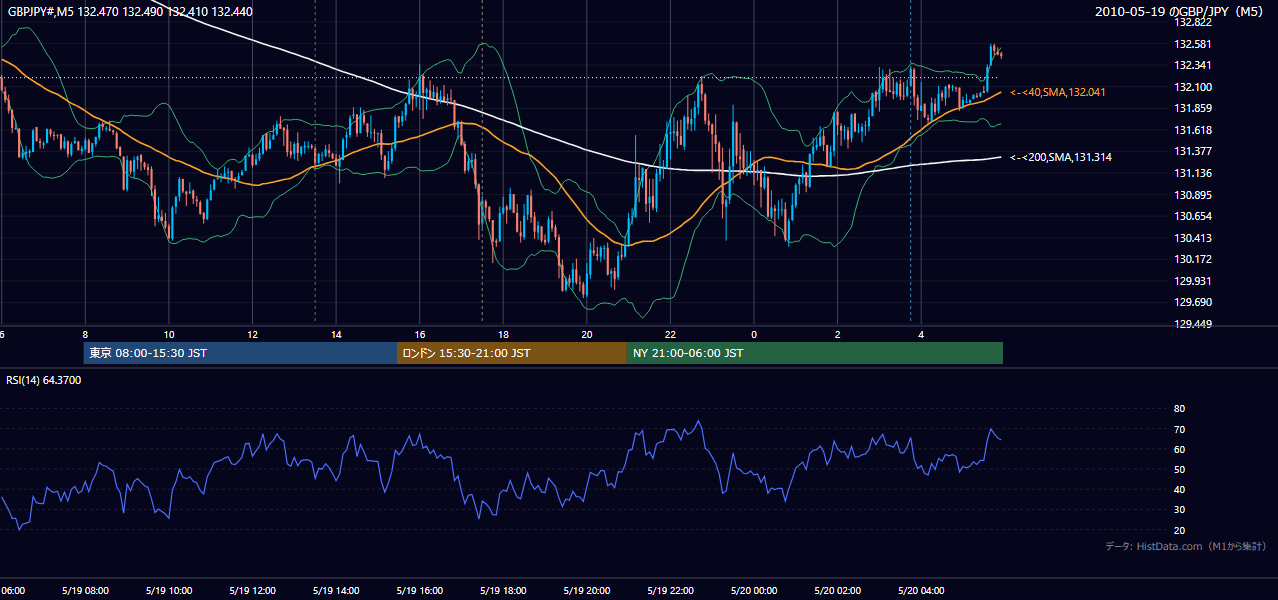Click the RSI axis level 70

click(x=1179, y=429)
